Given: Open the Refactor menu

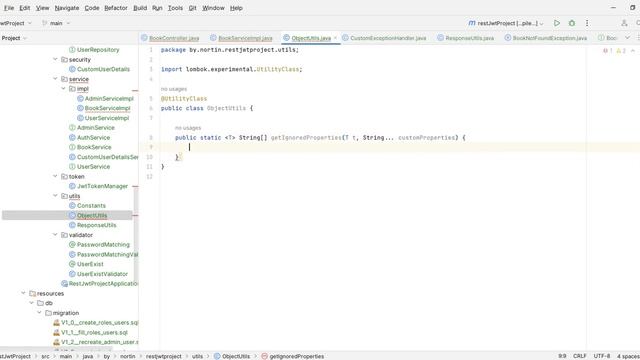Looking at the screenshot, I should [x=116, y=8].
